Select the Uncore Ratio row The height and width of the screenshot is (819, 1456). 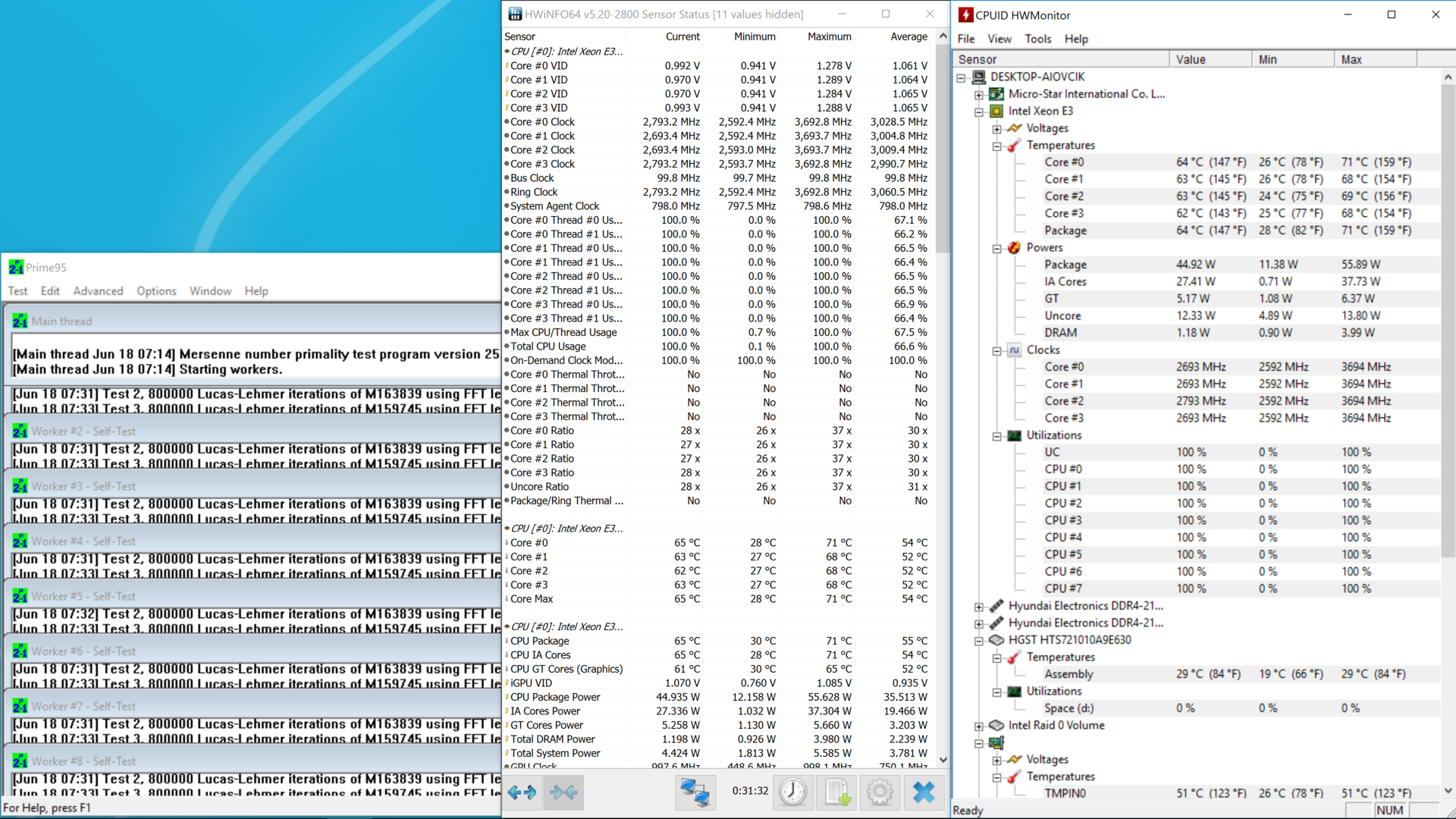(717, 487)
